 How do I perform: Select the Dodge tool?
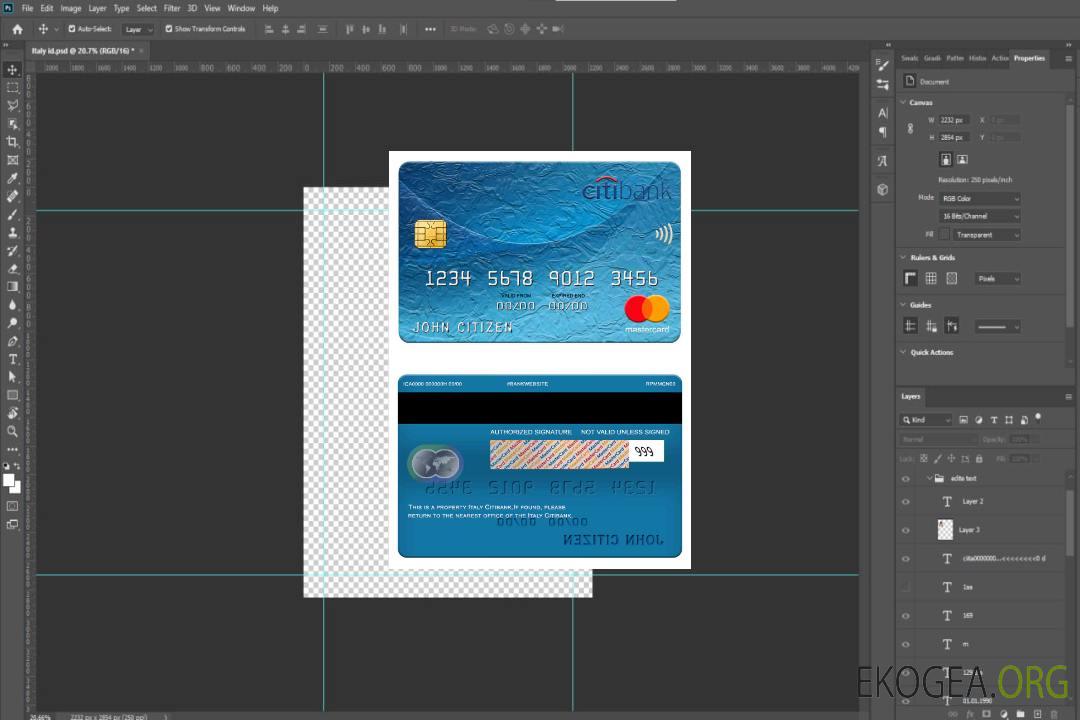pos(12,322)
